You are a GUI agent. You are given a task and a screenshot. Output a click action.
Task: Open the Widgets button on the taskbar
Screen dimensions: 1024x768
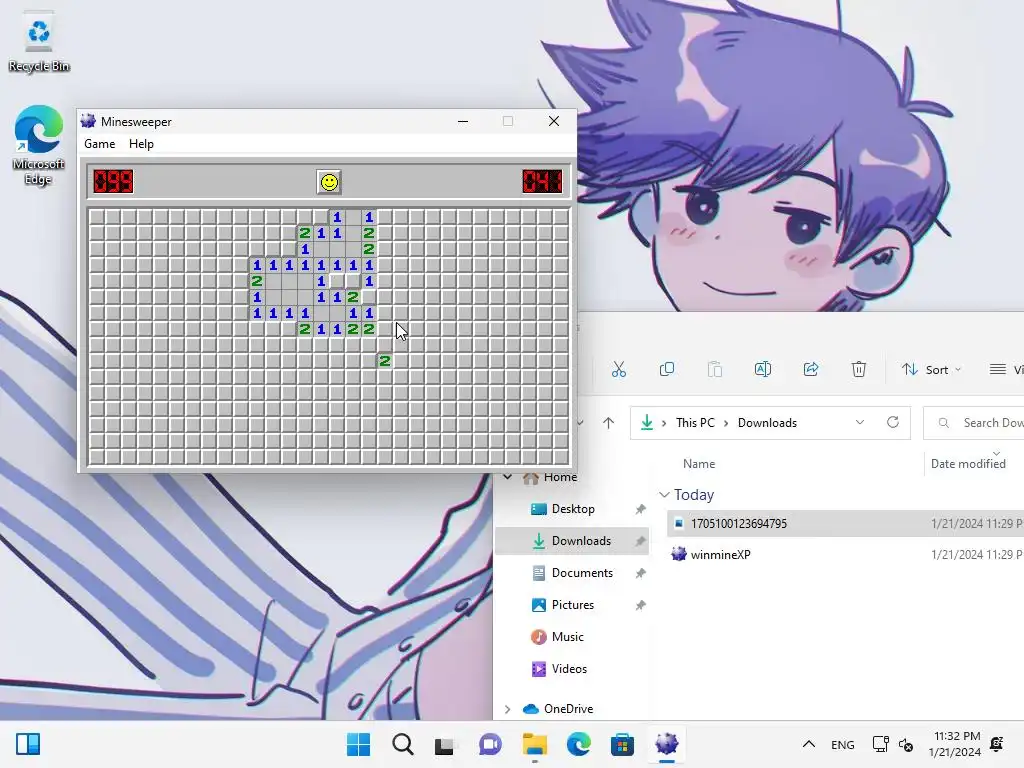(x=28, y=744)
